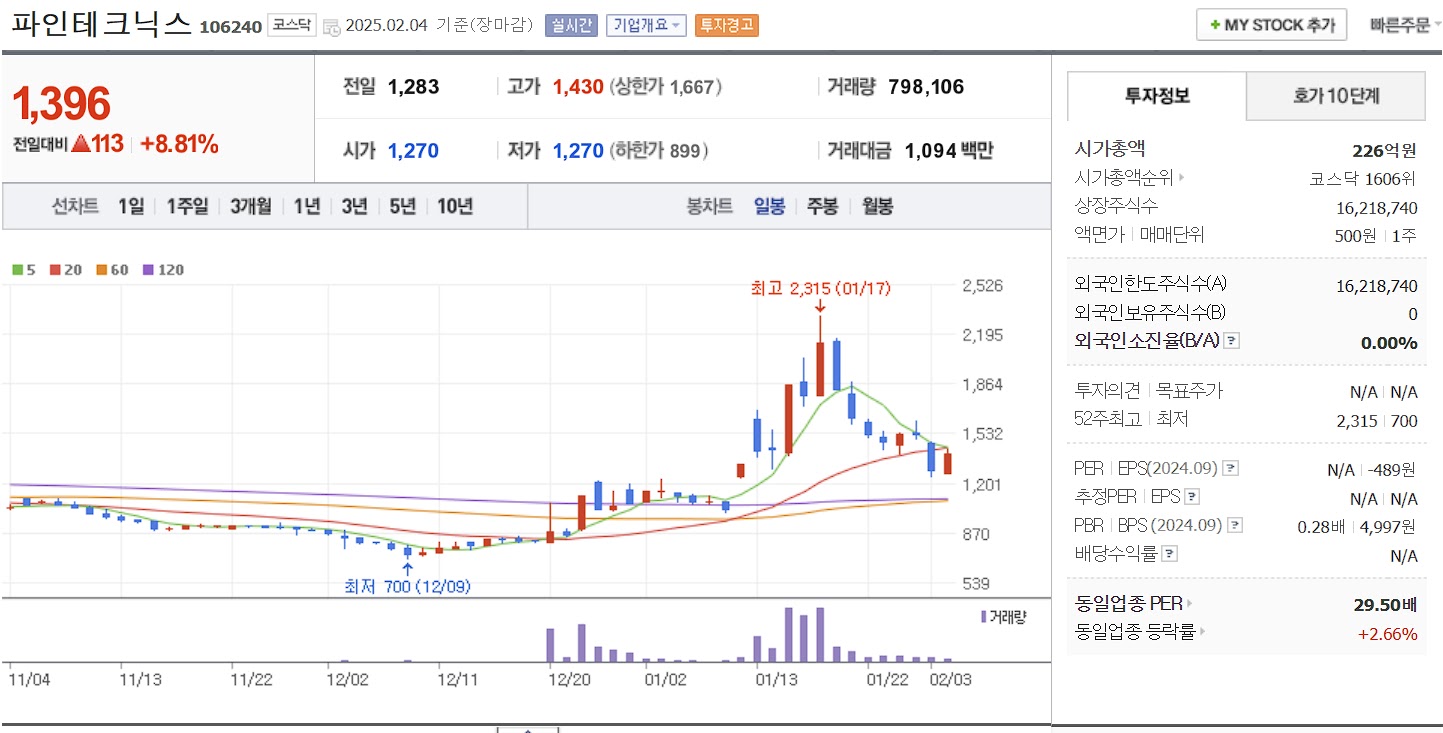1443x733 pixels.
Task: Expand the 빠른주문 dropdown
Action: [x=1406, y=25]
